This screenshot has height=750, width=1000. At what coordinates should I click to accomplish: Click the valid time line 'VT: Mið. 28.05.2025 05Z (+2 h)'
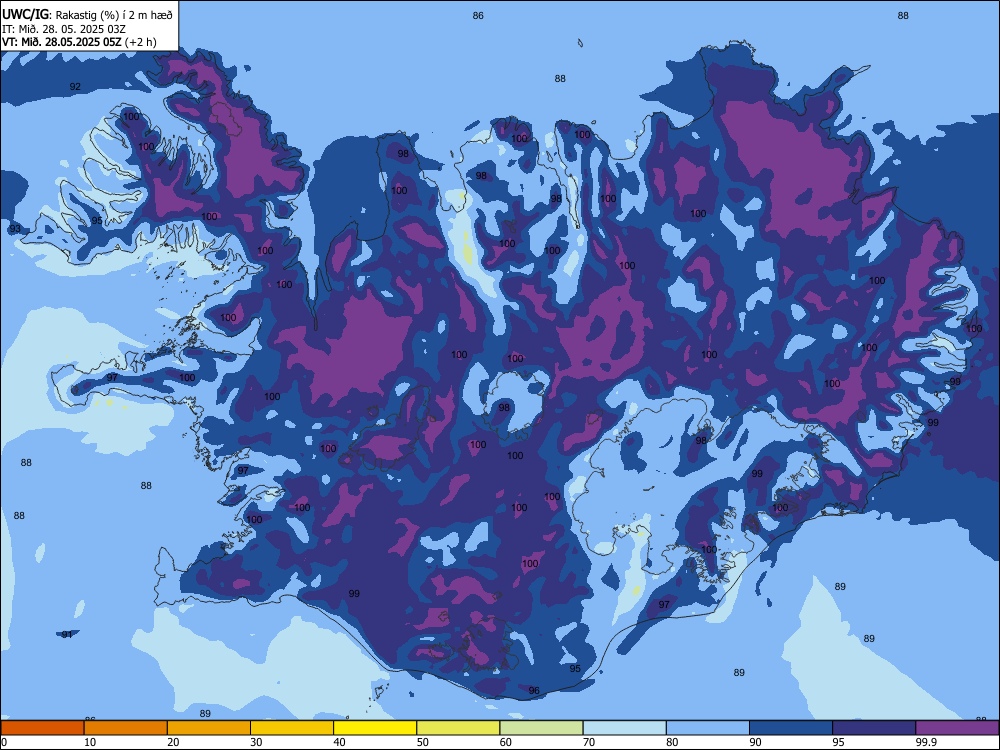[79, 42]
